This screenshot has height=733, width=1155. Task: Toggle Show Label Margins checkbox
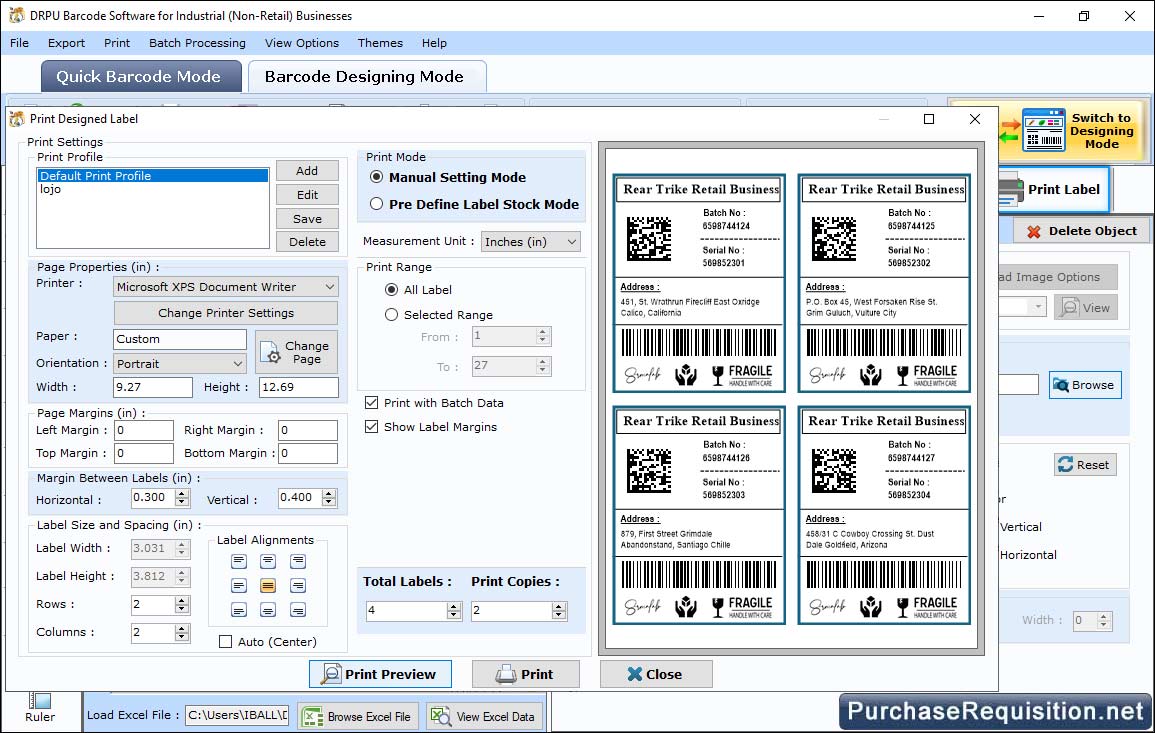373,427
